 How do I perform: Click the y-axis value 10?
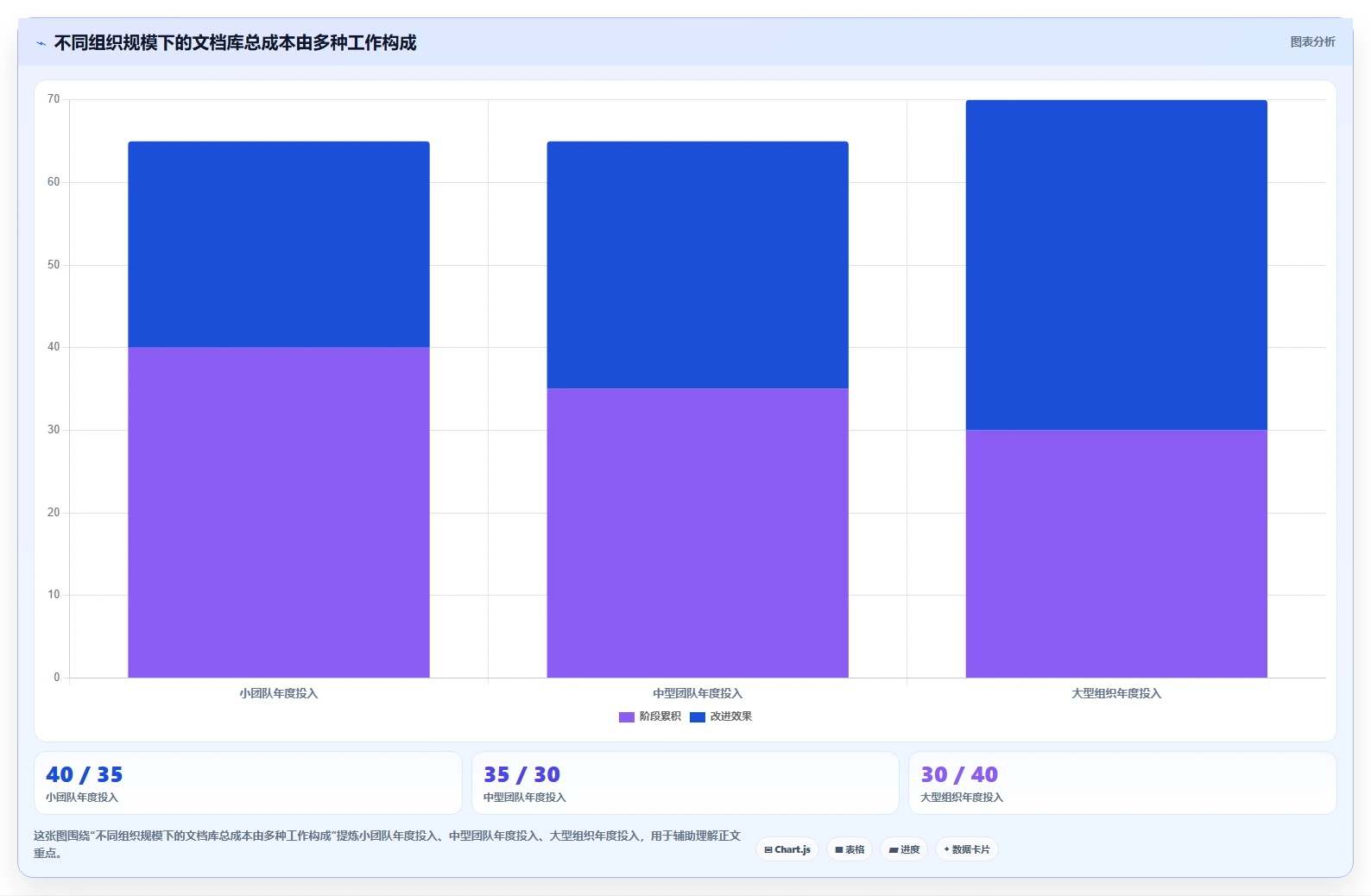54,595
